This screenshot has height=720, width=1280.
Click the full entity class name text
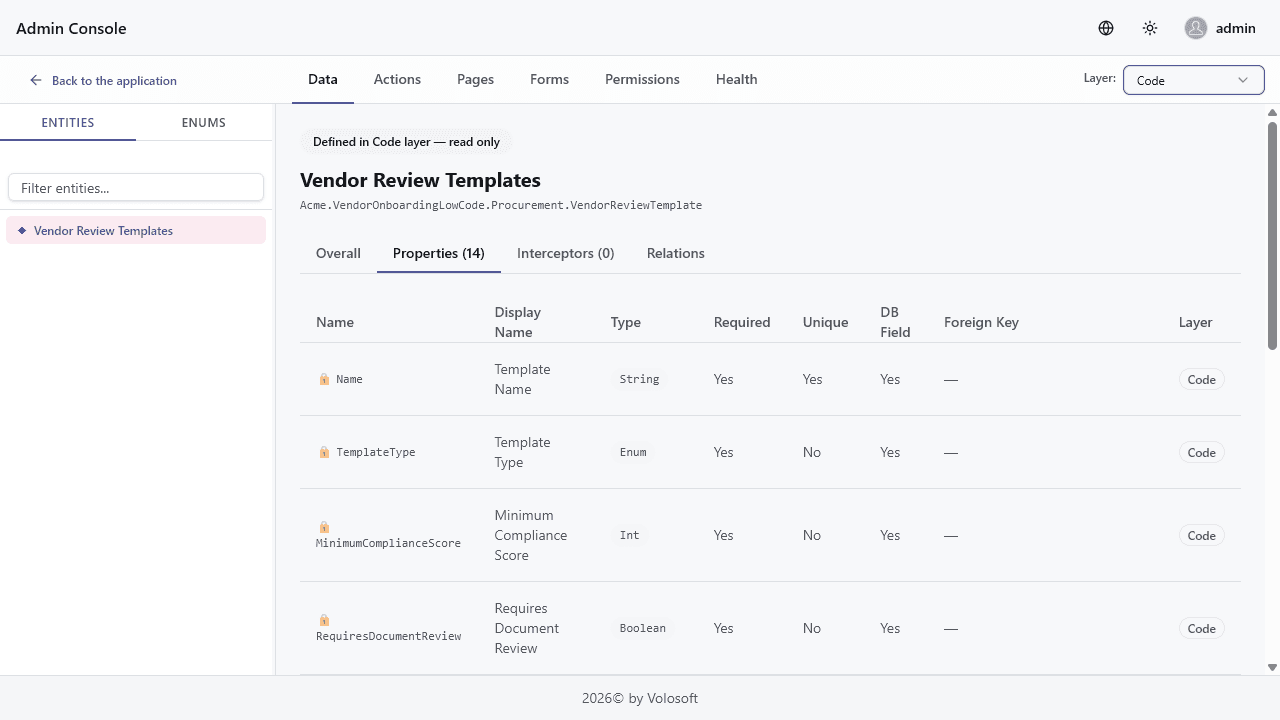(x=501, y=205)
